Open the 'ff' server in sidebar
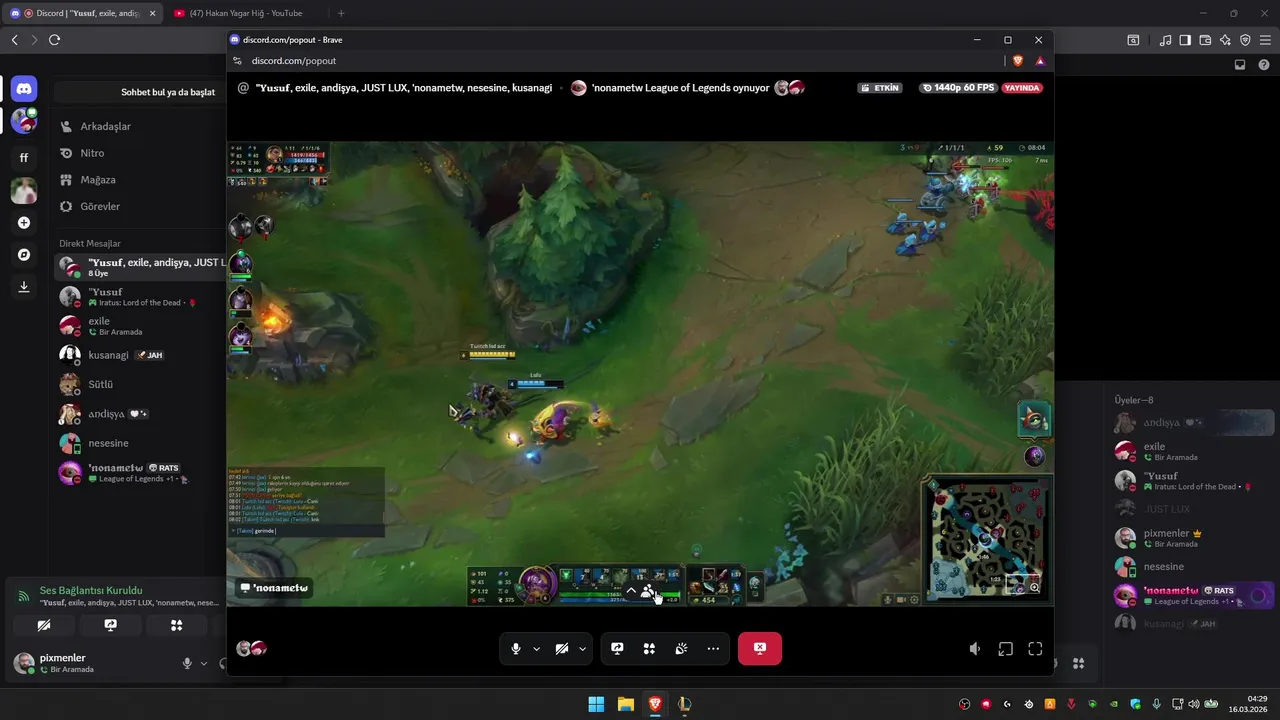Image resolution: width=1280 pixels, height=720 pixels. pos(24,158)
